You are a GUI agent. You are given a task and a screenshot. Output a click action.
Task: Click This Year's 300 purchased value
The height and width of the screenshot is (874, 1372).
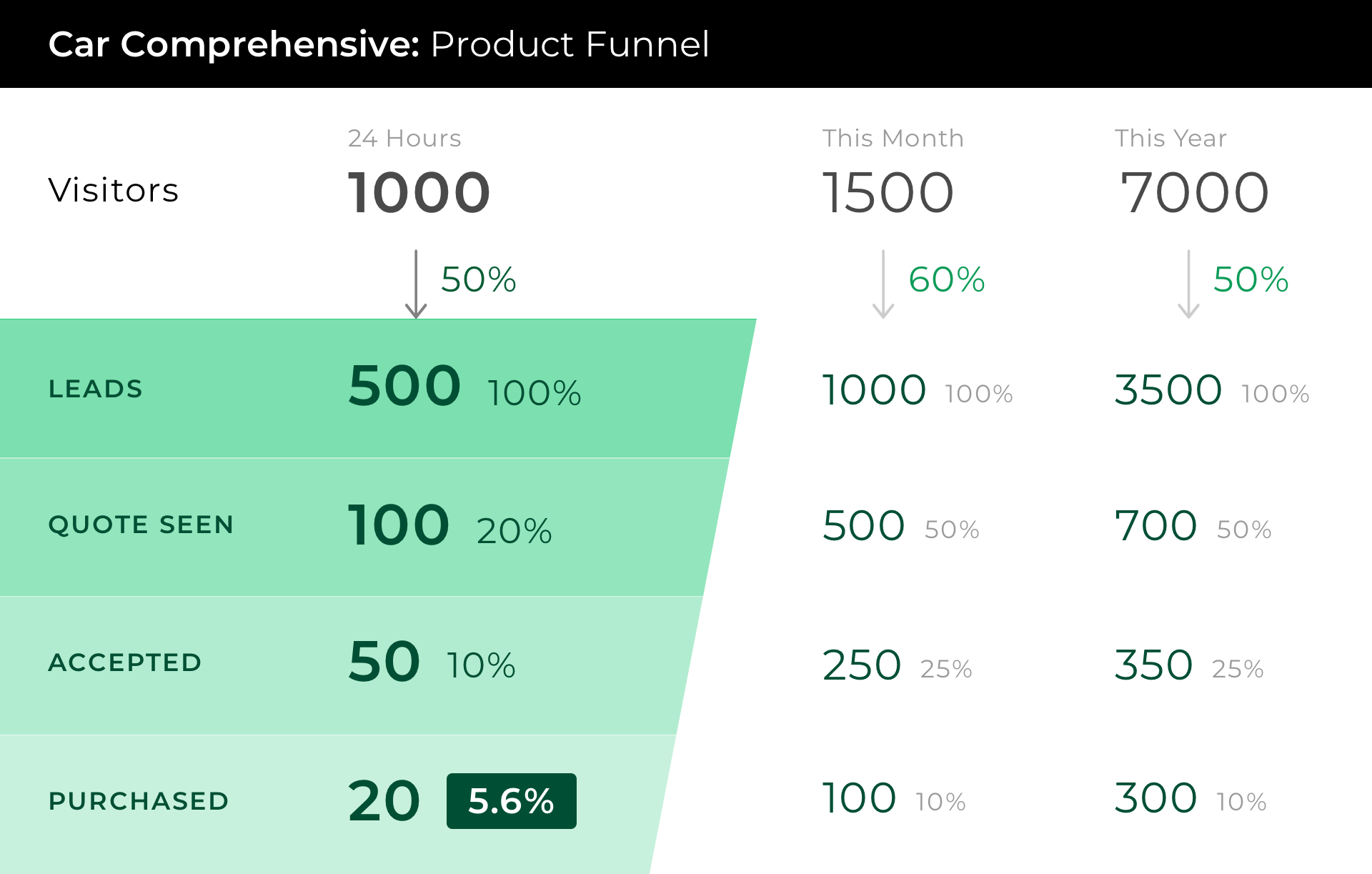coord(1155,798)
